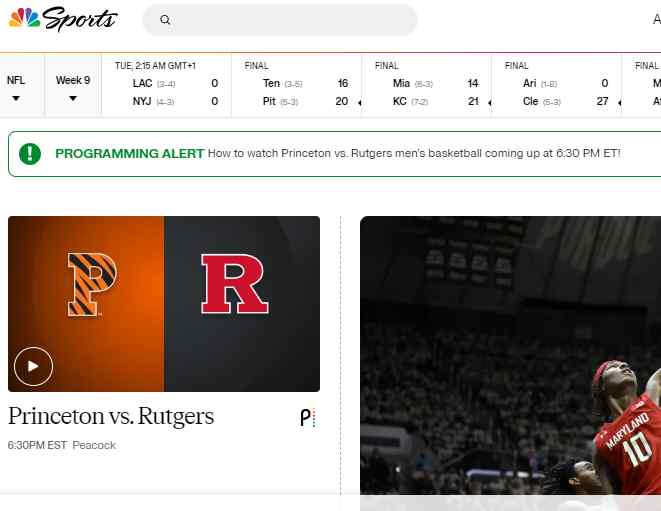Click the Rutgers red R logo
Screen dimensions: 661x511
coord(234,284)
